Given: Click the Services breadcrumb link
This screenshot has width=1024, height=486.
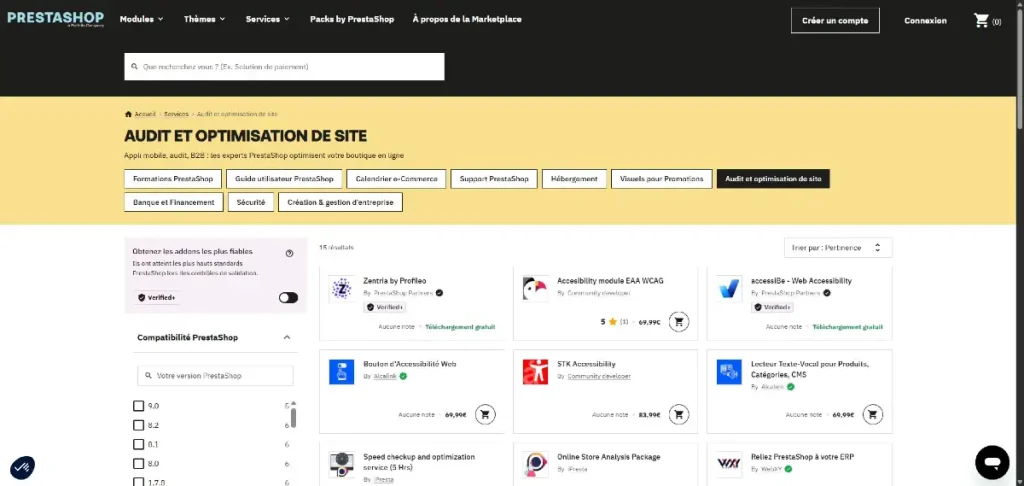Looking at the screenshot, I should coord(176,114).
